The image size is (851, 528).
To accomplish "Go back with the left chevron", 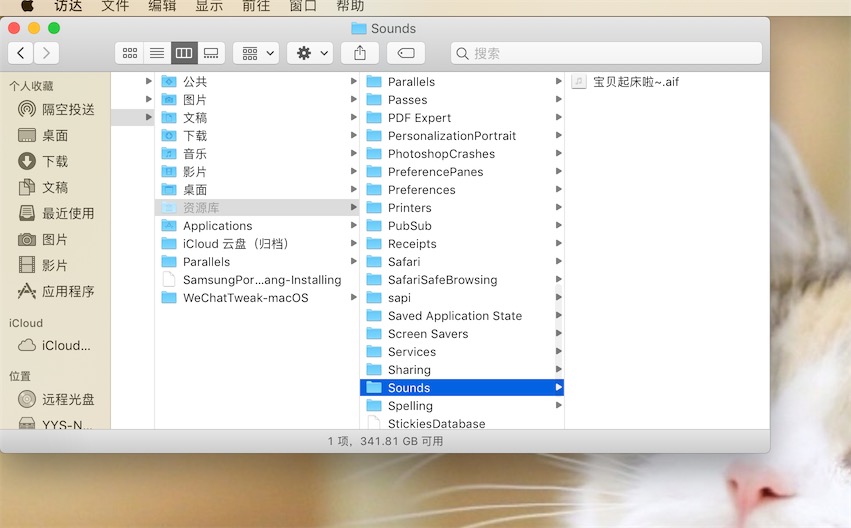I will 21,53.
